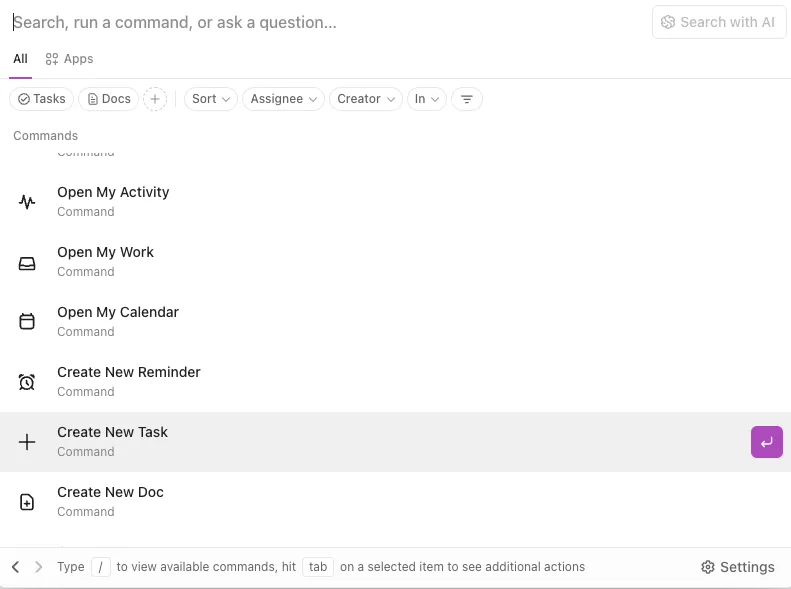This screenshot has height=589, width=791.
Task: Click the Open My Work inbox icon
Action: [27, 263]
